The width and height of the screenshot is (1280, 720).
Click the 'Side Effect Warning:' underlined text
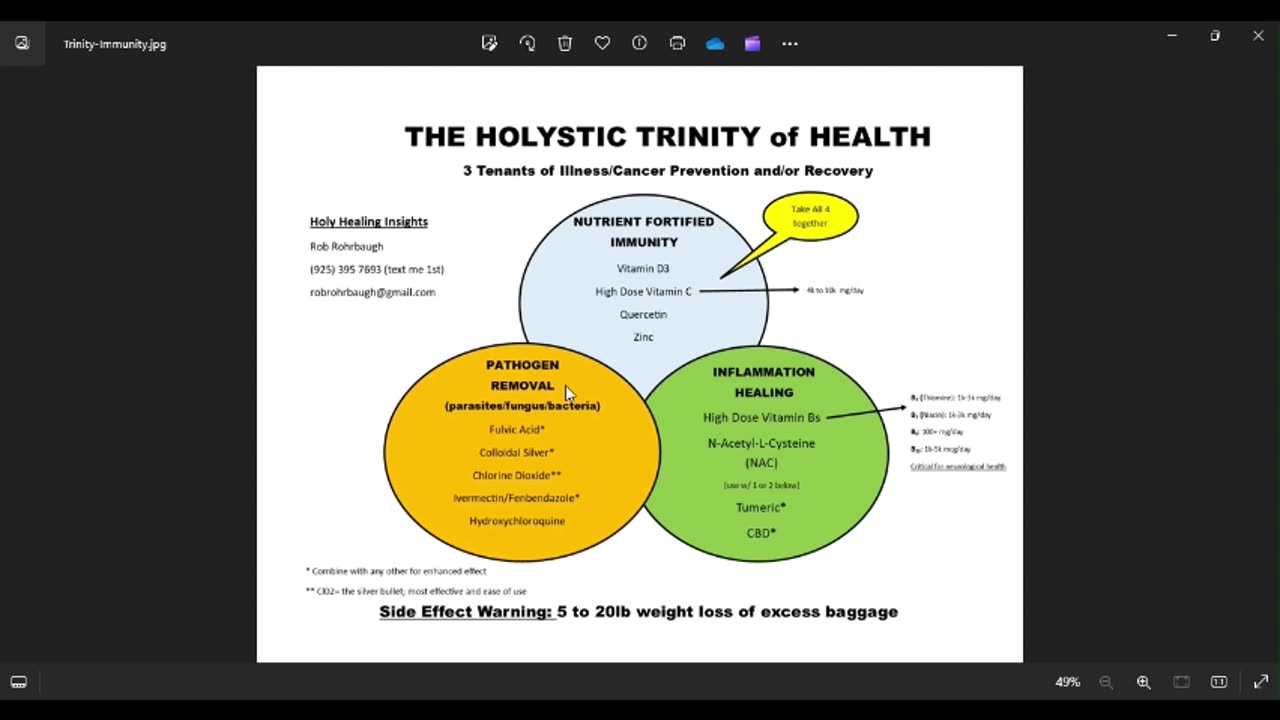[x=467, y=612]
